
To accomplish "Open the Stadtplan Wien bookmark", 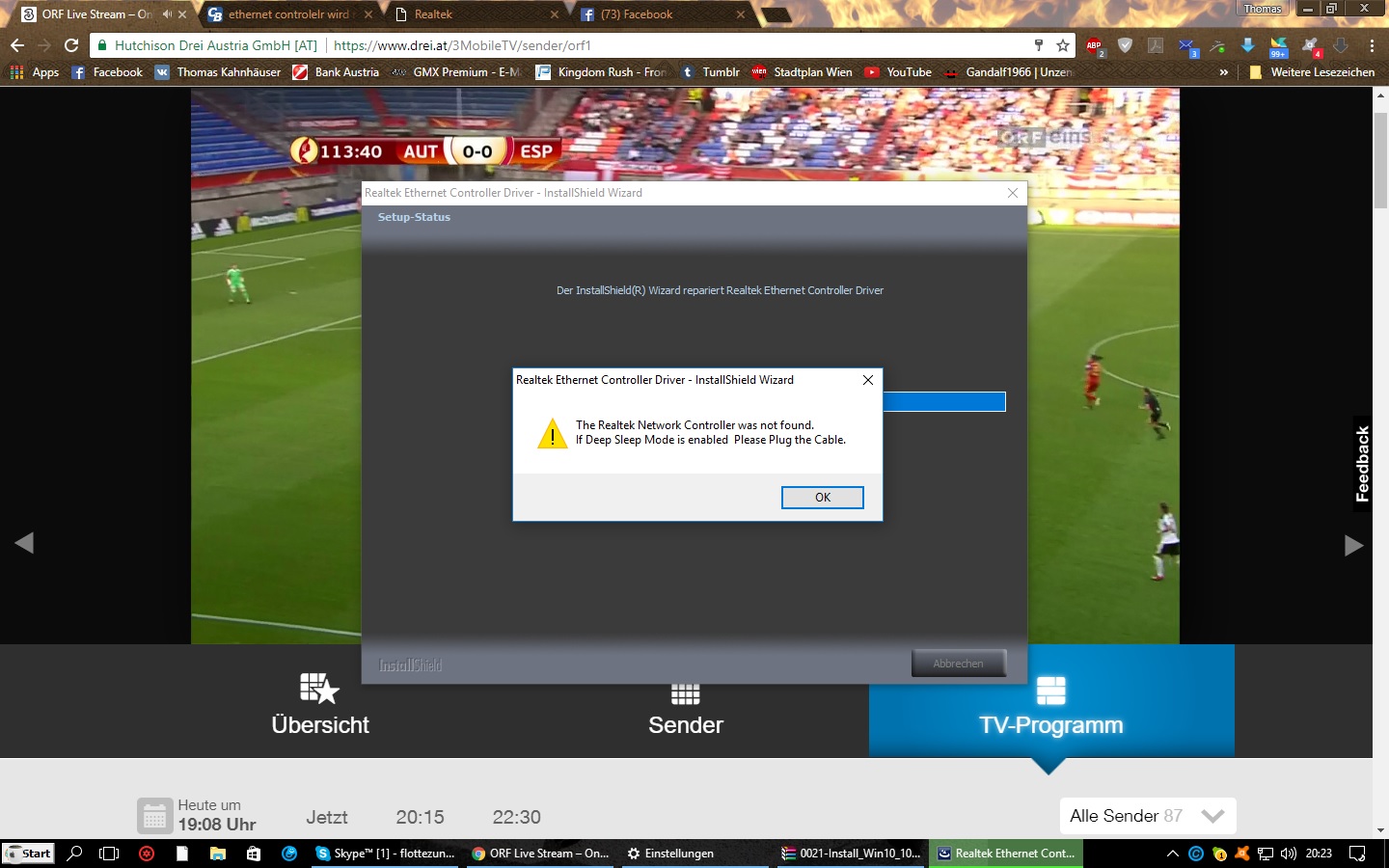I will point(803,72).
